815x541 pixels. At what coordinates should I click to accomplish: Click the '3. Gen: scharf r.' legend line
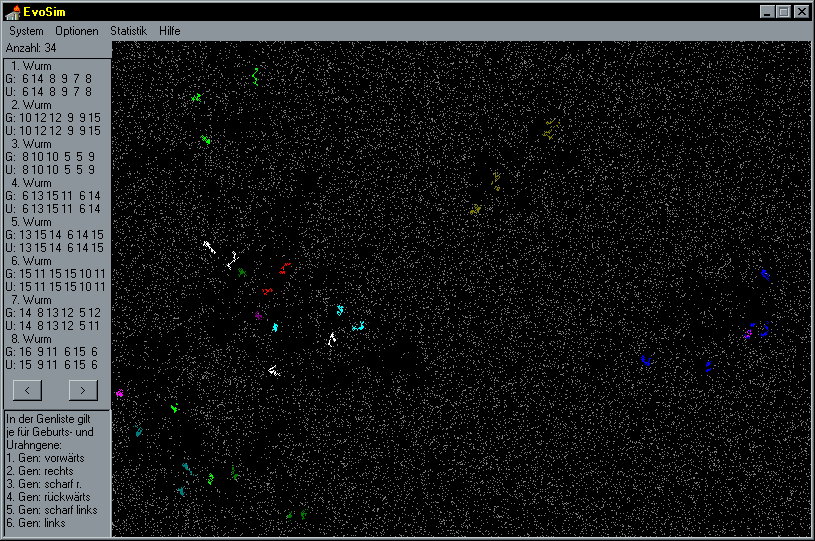click(44, 484)
